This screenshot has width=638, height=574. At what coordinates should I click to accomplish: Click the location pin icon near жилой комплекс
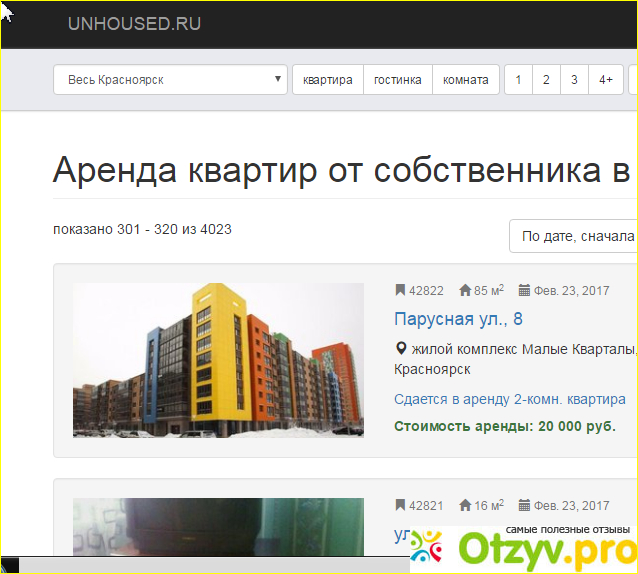point(401,349)
